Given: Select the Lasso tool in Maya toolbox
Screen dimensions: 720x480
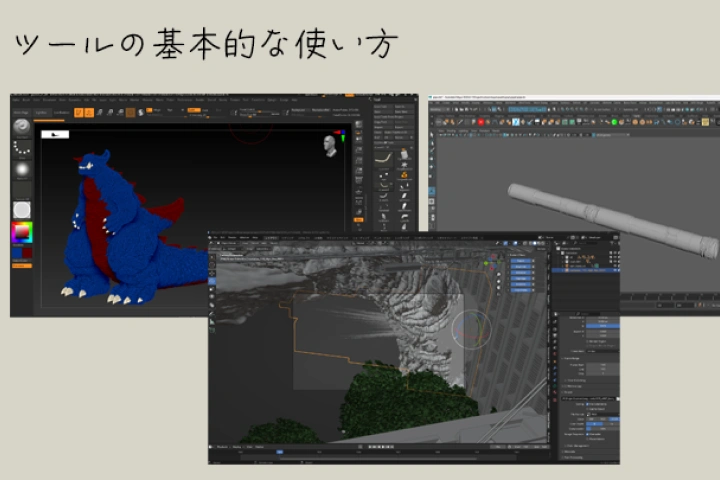Looking at the screenshot, I should (x=431, y=143).
